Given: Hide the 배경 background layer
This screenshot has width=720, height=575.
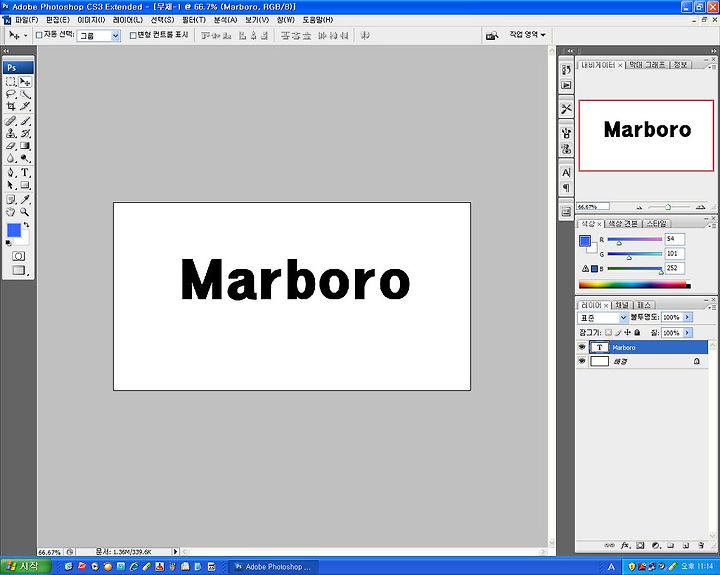Looking at the screenshot, I should (x=582, y=361).
